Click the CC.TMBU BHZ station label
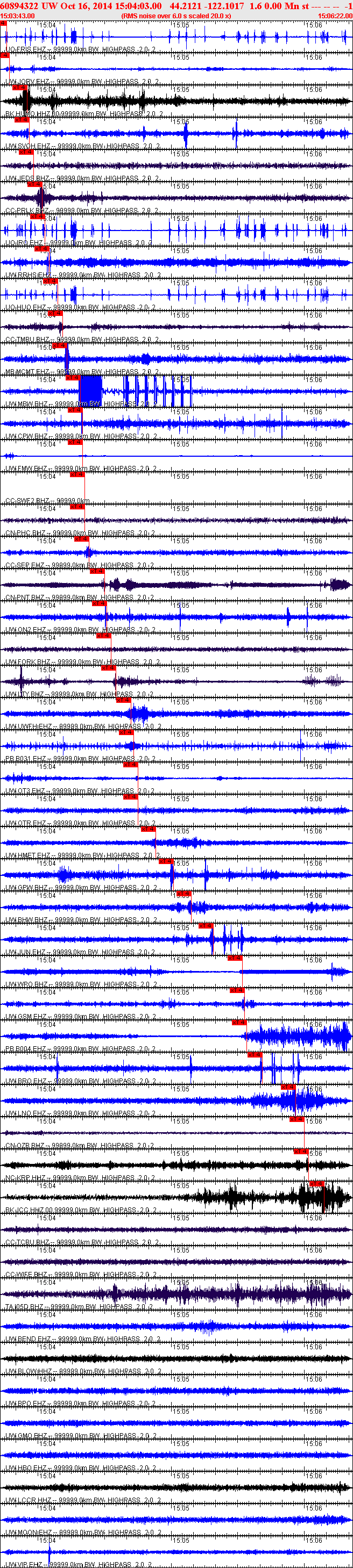 click(x=82, y=340)
